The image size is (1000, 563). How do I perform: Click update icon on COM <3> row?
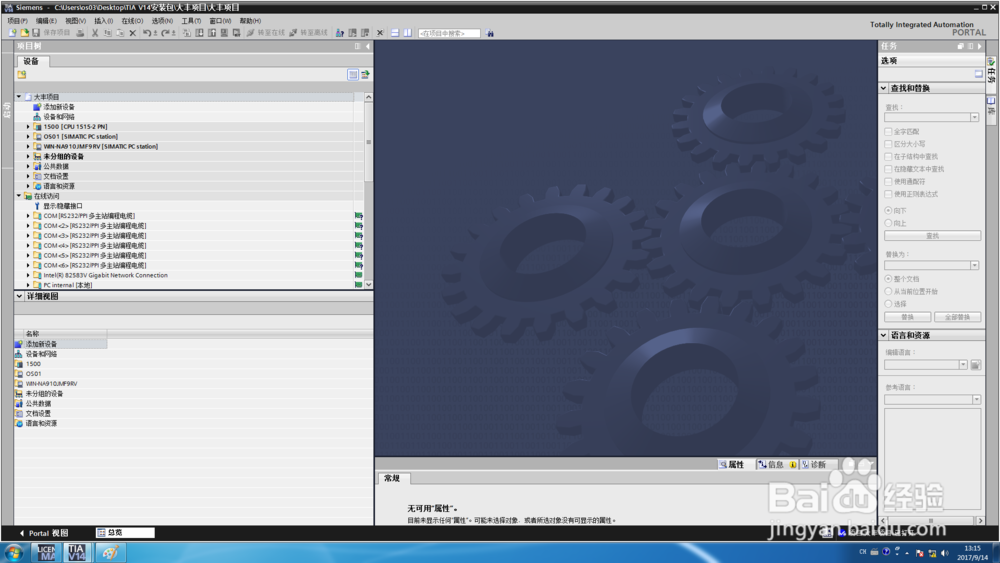coord(358,236)
